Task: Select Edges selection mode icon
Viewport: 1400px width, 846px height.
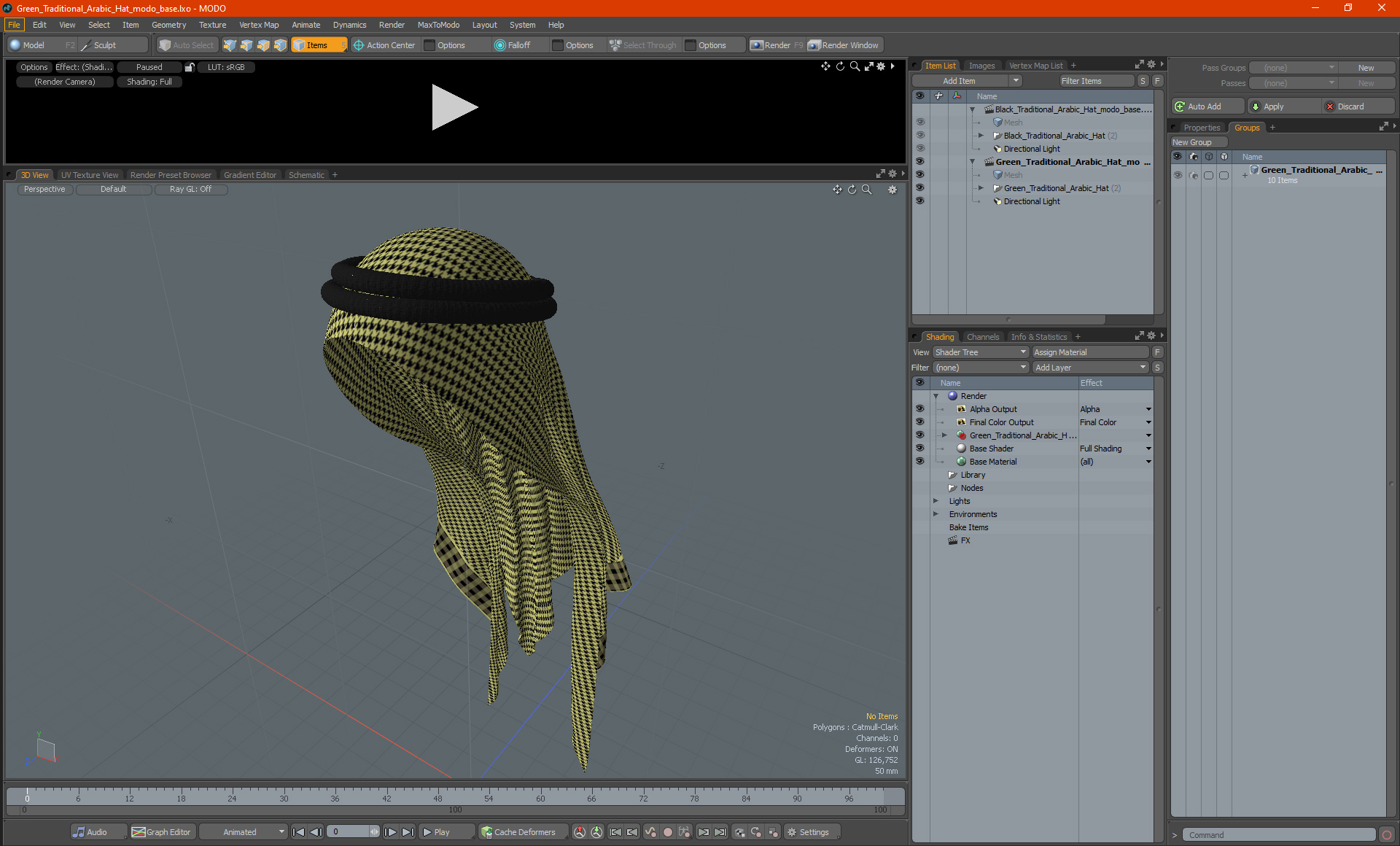Action: pyautogui.click(x=246, y=45)
